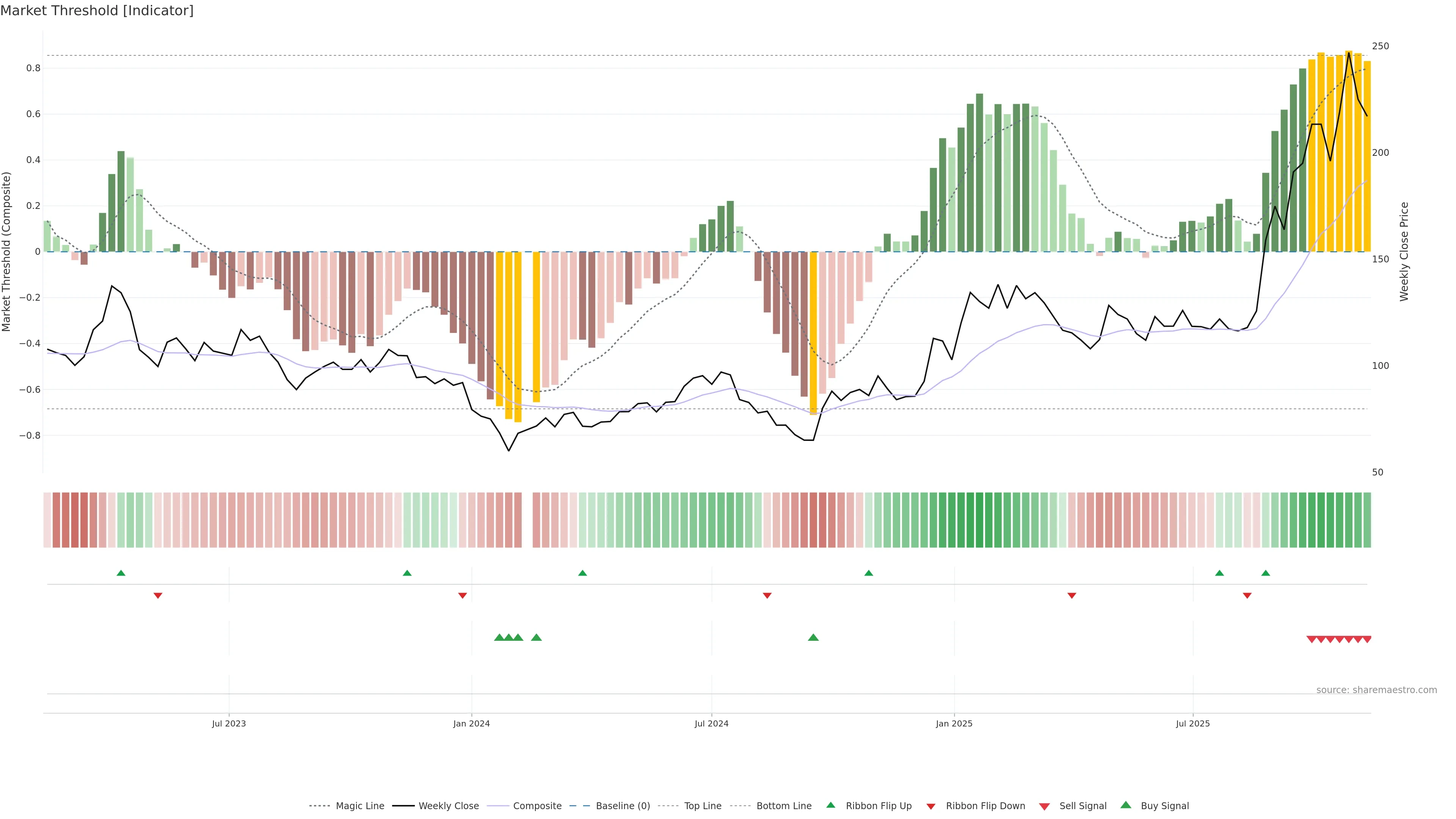The image size is (1456, 819).
Task: Click the Ribbon Flip Down legend triangle icon
Action: point(931,806)
